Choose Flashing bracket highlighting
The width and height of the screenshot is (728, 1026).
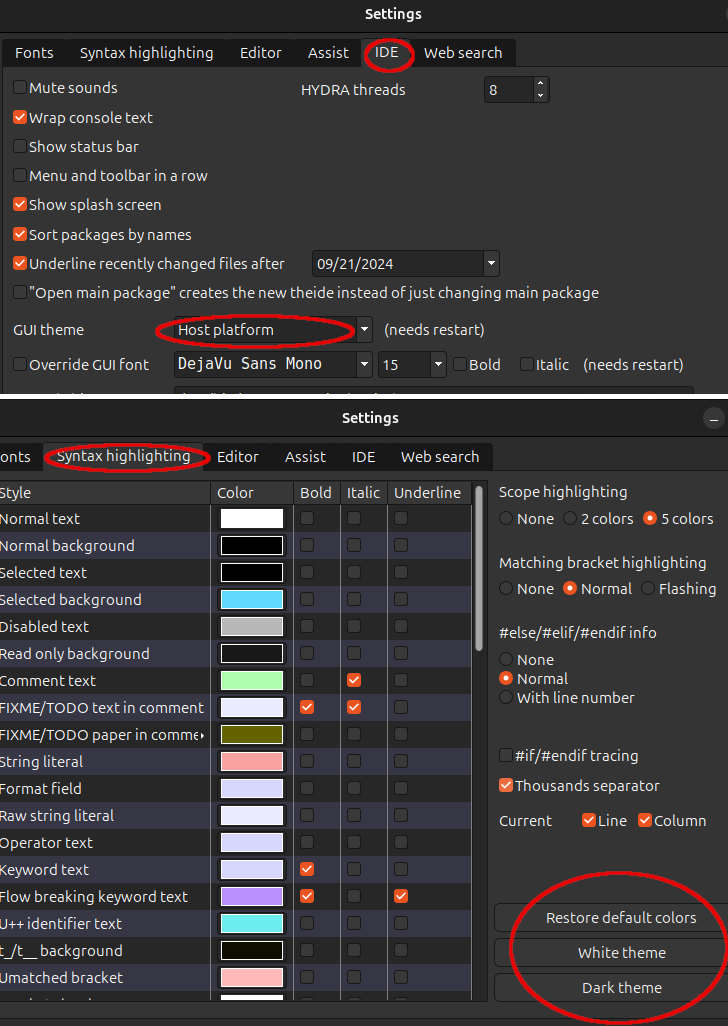(x=648, y=589)
